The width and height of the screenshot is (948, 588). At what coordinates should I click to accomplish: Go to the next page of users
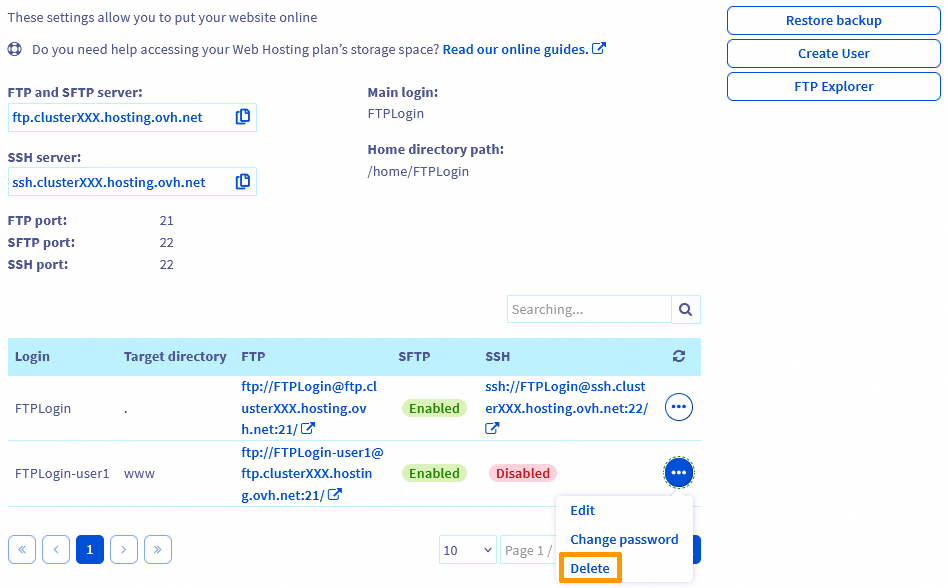point(123,549)
